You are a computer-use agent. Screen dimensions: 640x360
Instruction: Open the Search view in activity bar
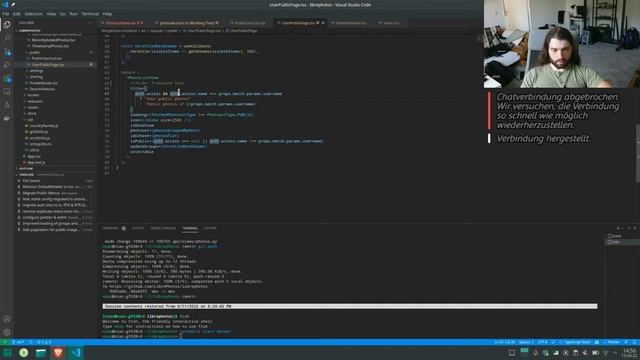7,38
